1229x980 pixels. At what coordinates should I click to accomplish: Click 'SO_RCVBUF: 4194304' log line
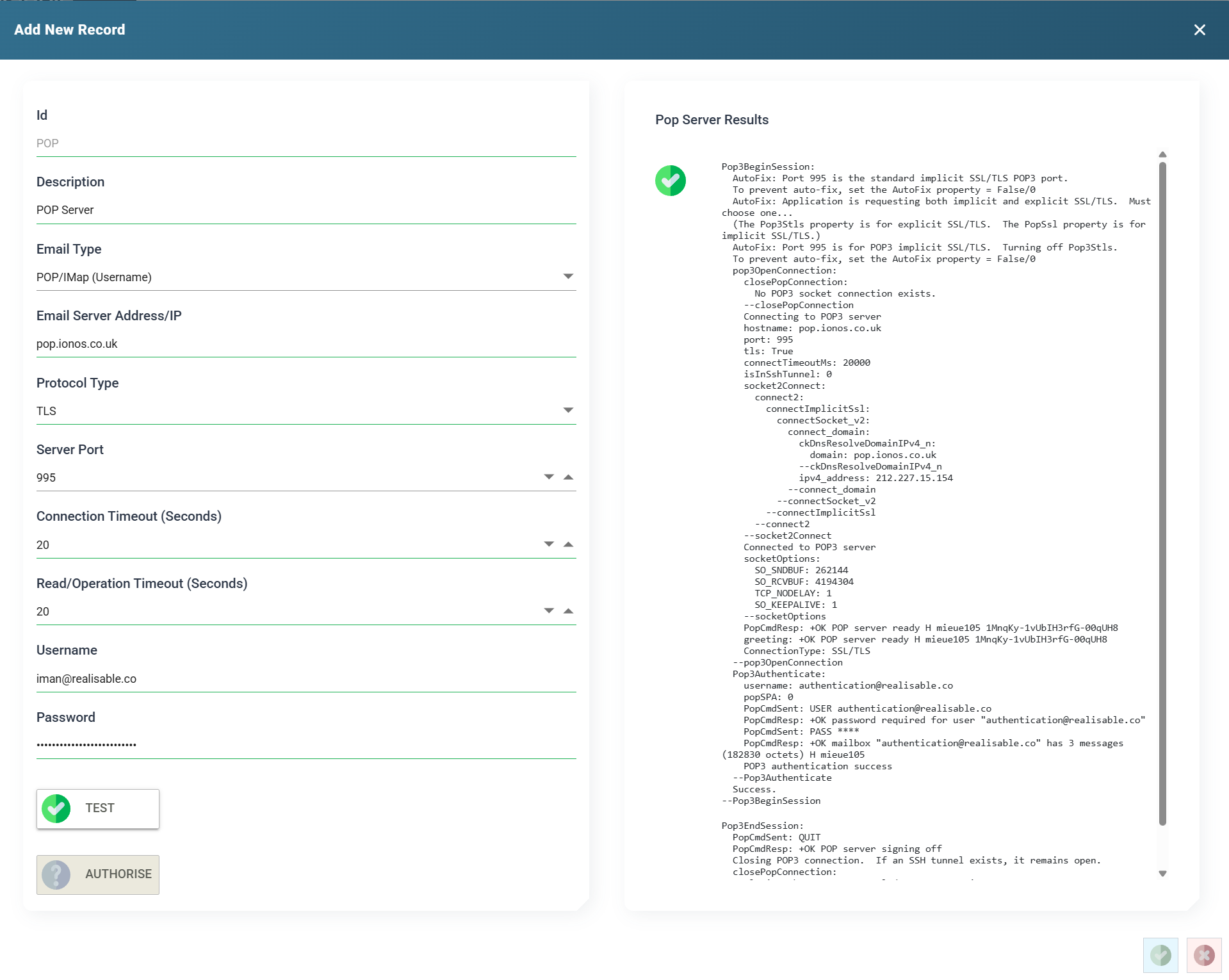click(x=804, y=582)
